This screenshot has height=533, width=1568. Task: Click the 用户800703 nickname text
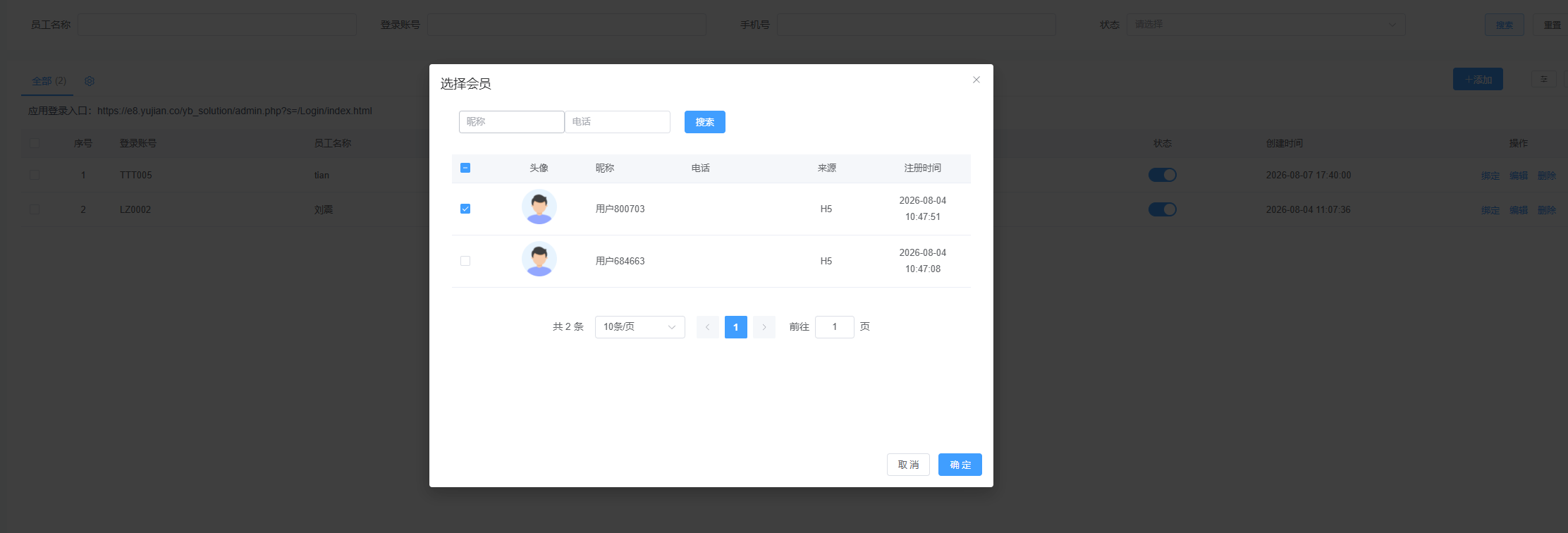[620, 209]
